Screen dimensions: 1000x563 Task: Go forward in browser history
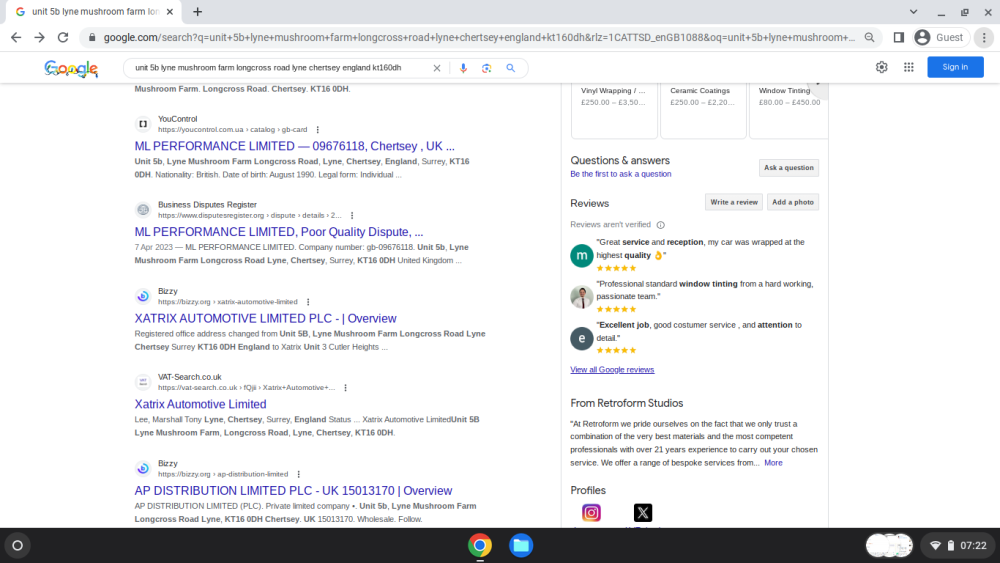click(x=40, y=38)
